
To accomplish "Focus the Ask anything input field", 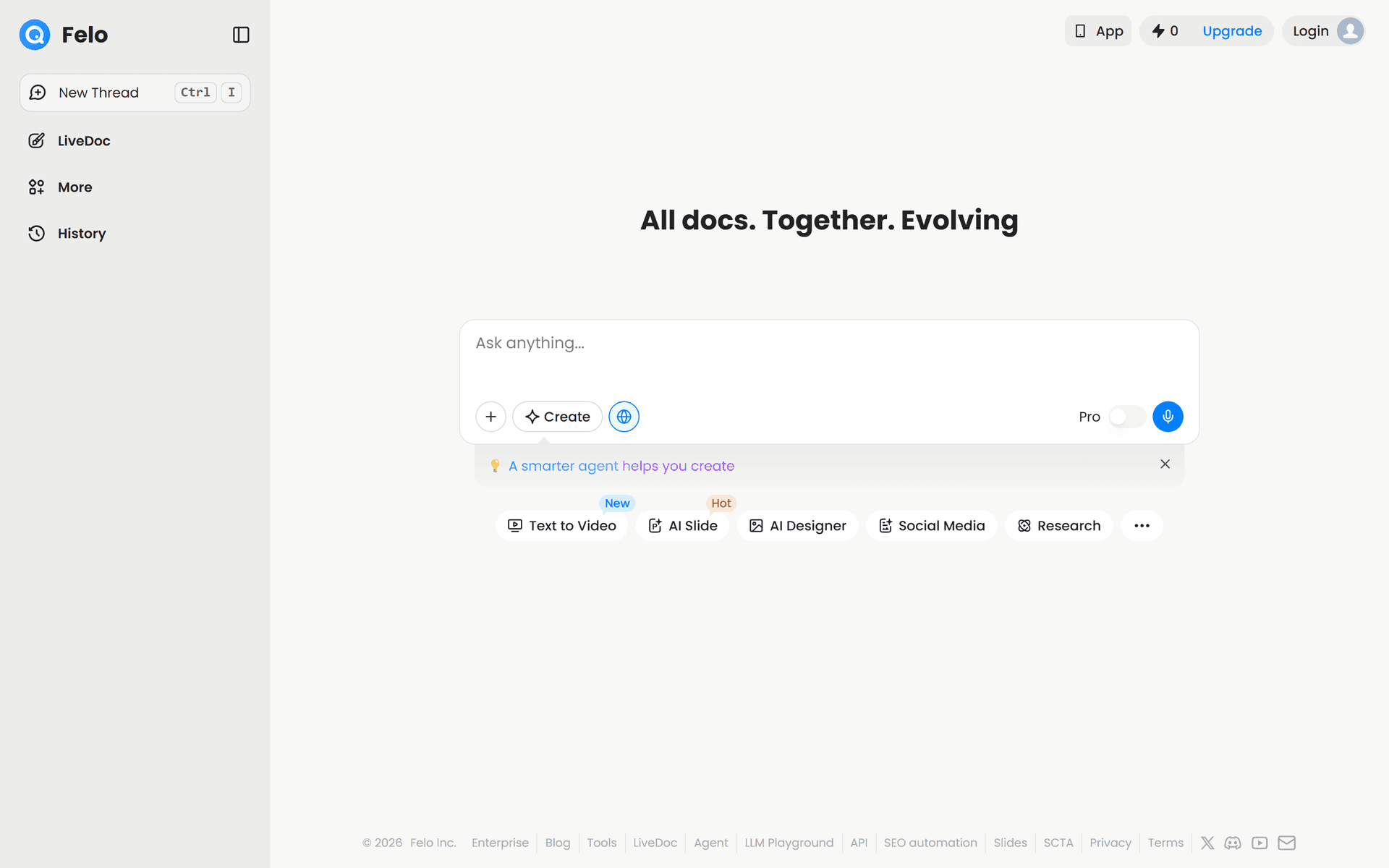I will (x=829, y=343).
